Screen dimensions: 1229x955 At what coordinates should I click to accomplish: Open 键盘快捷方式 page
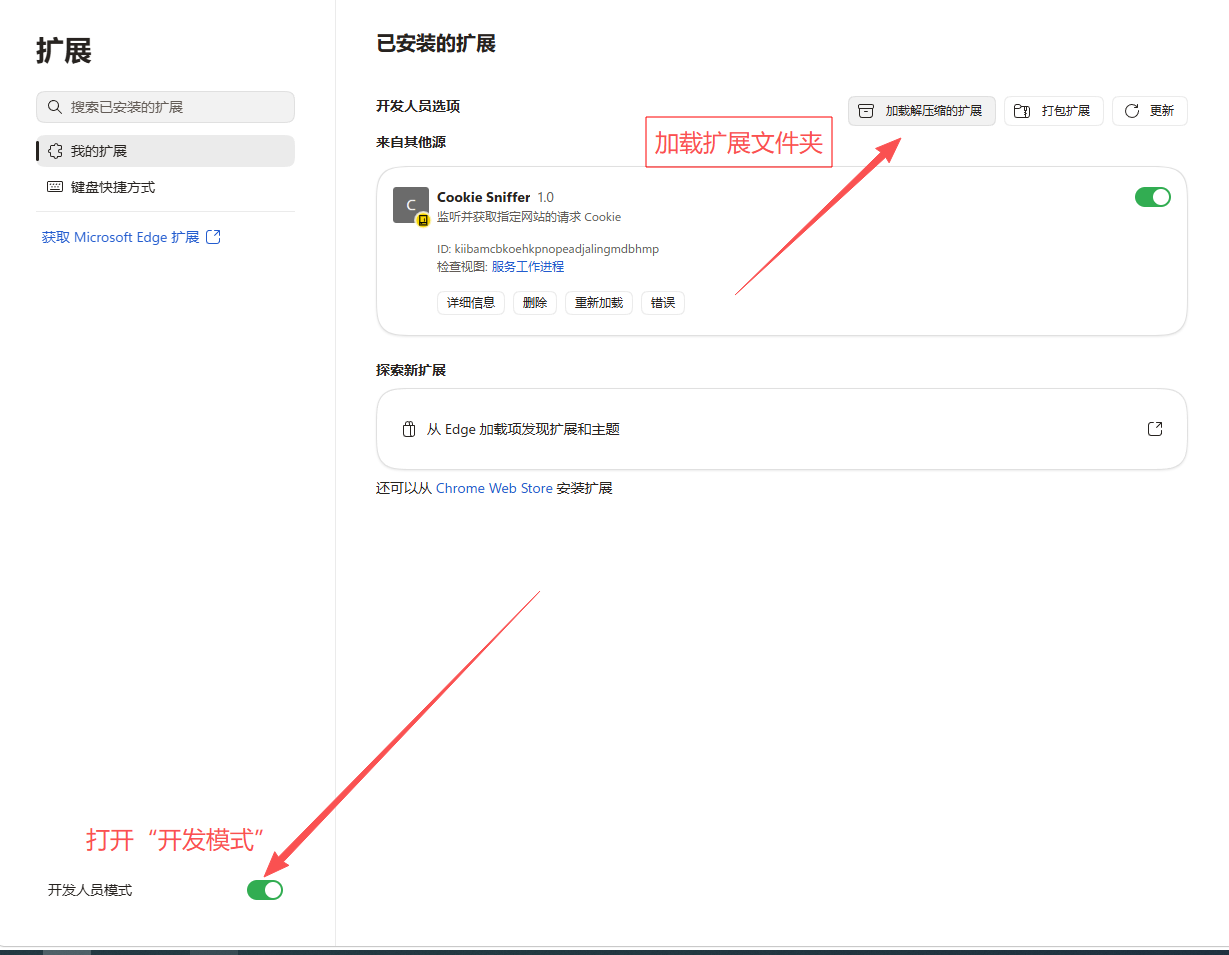pyautogui.click(x=165, y=187)
